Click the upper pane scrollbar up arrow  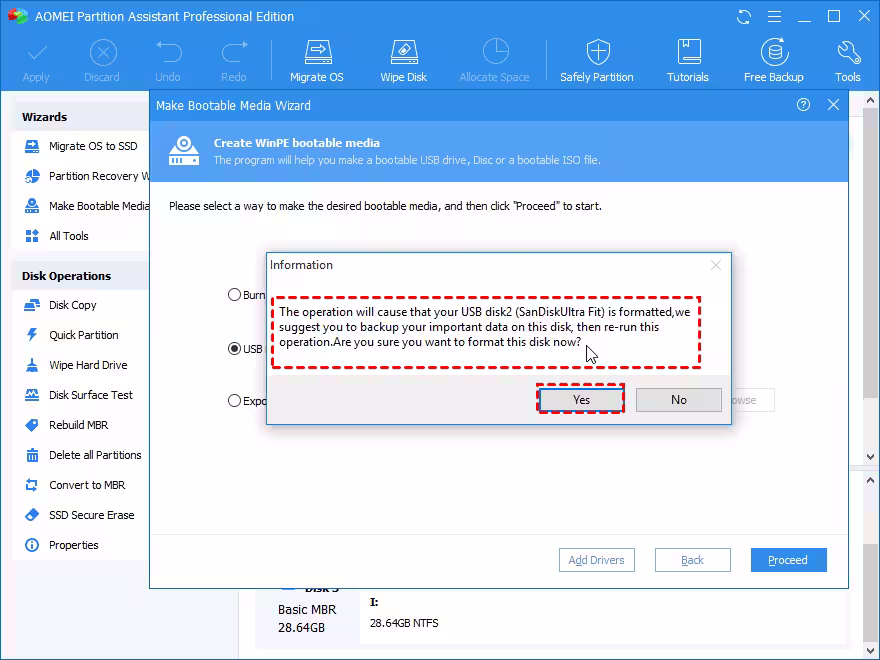tap(870, 100)
